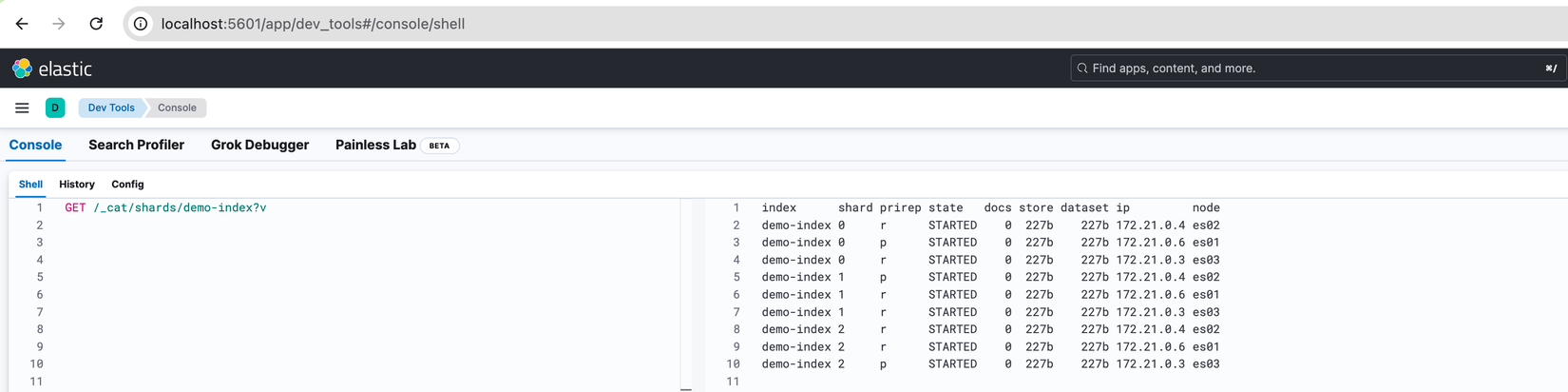
Task: Open the Grok Debugger tab
Action: [259, 146]
